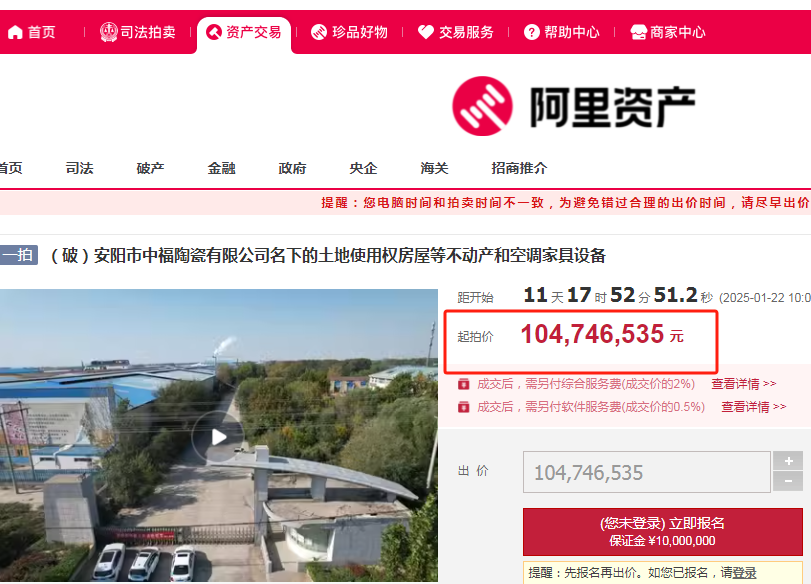Click the heart icon beside 交易服务
Screen dimensions: 811x584
(426, 32)
